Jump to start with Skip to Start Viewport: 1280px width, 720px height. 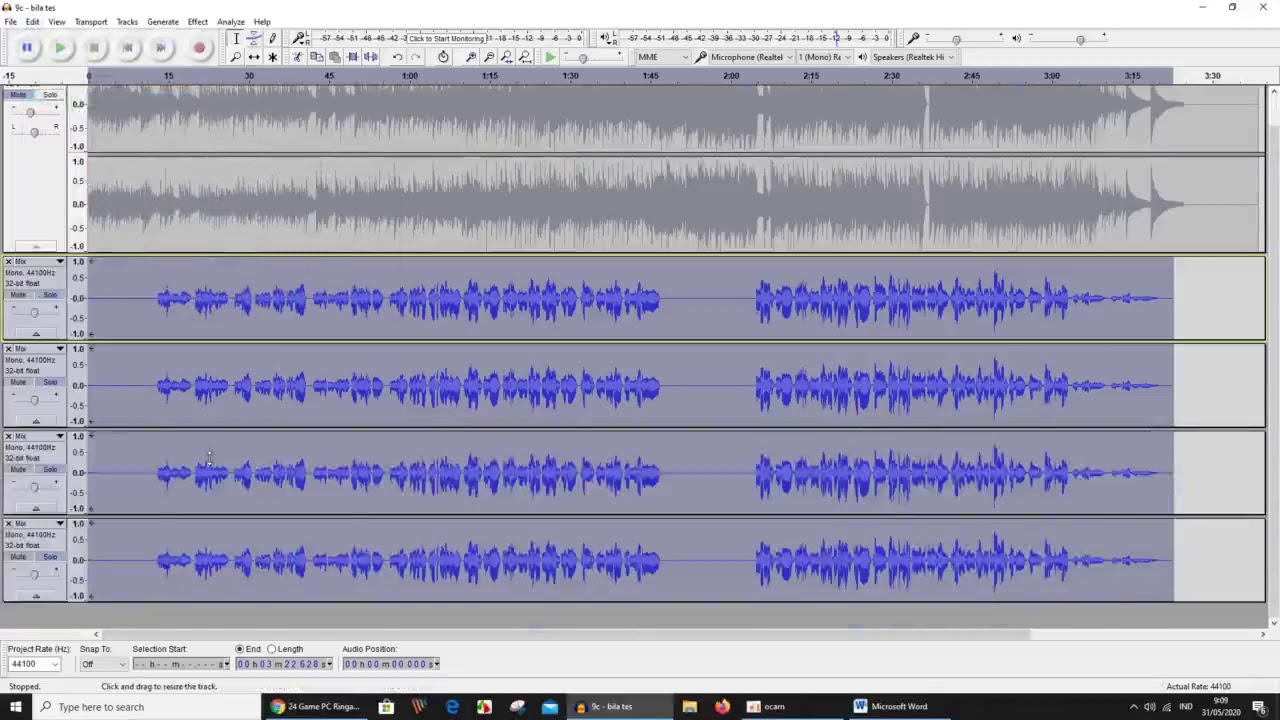(x=128, y=47)
